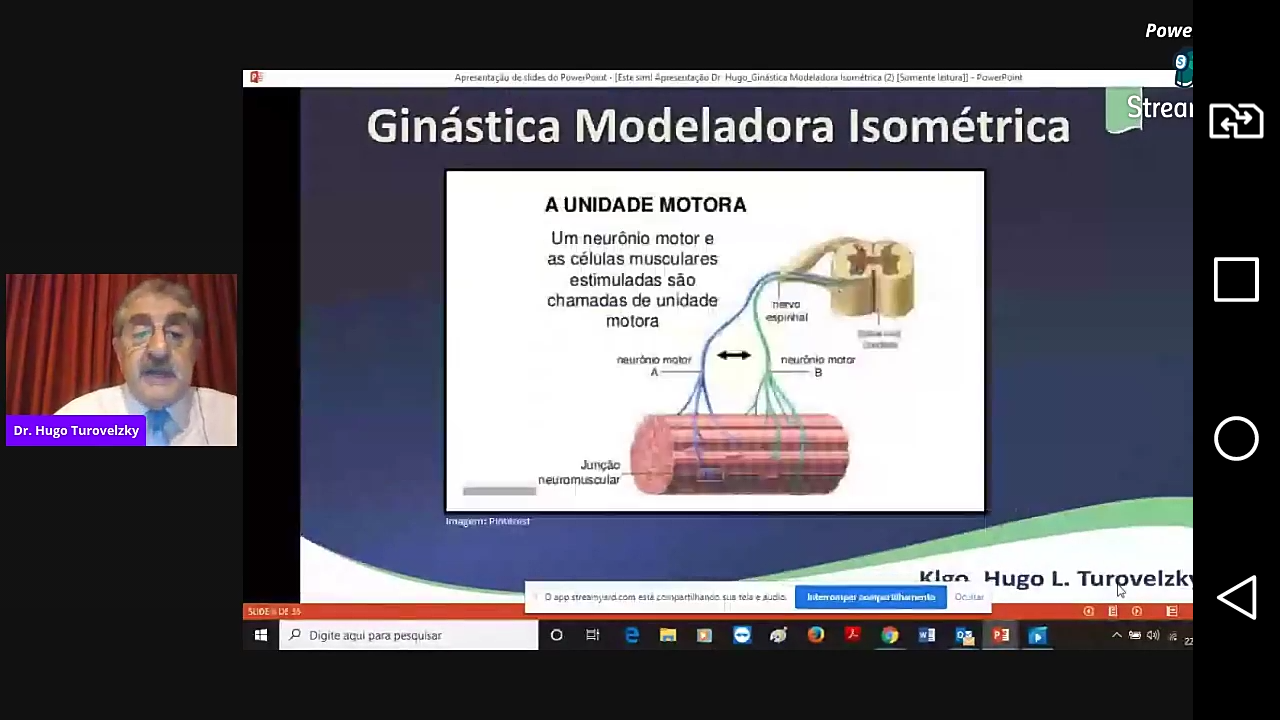The height and width of the screenshot is (720, 1280).
Task: Tap the screen rotation switch icon
Action: (1236, 121)
